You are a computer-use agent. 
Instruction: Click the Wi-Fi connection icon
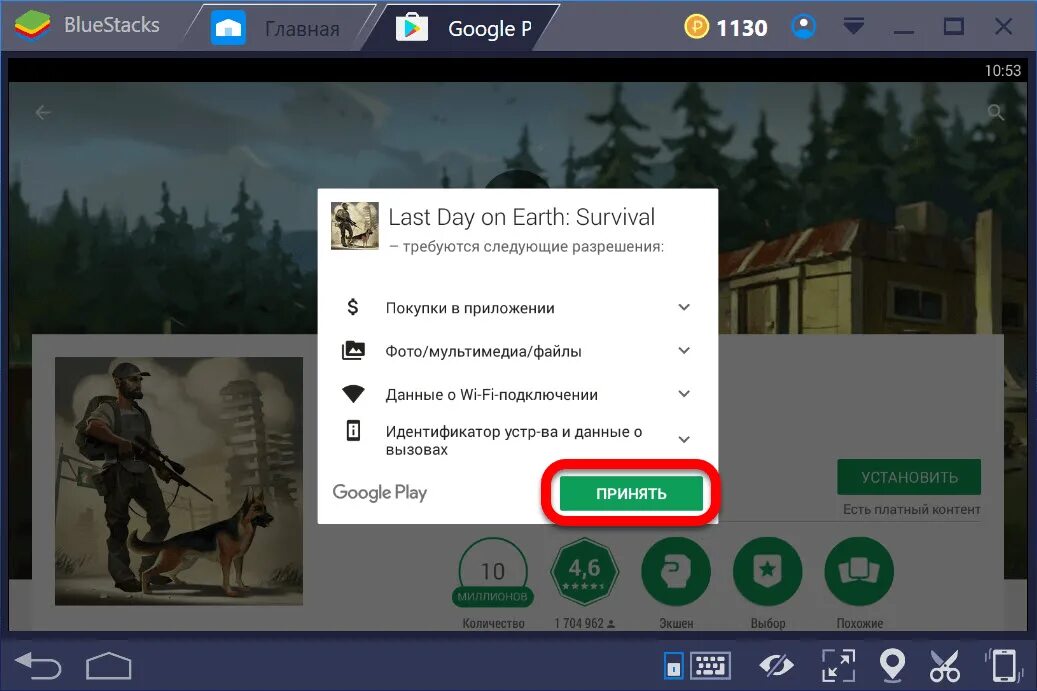pos(353,394)
